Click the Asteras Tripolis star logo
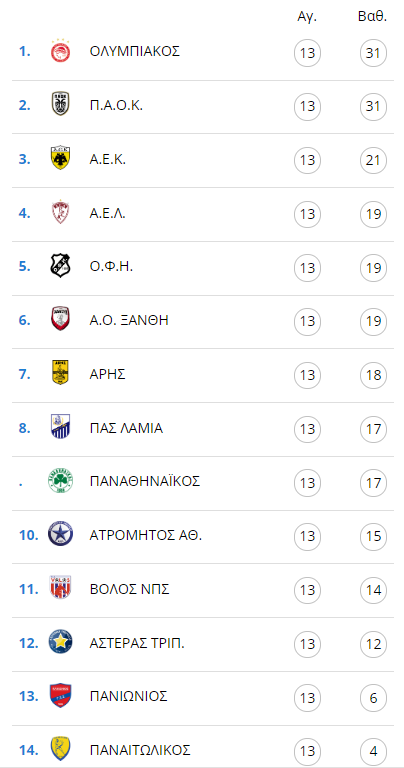404x768 pixels. click(61, 643)
